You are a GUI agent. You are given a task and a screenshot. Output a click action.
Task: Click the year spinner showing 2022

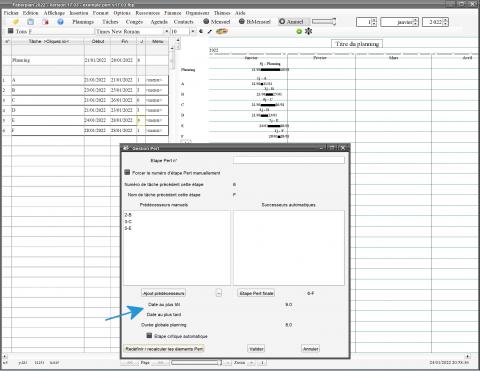click(435, 22)
